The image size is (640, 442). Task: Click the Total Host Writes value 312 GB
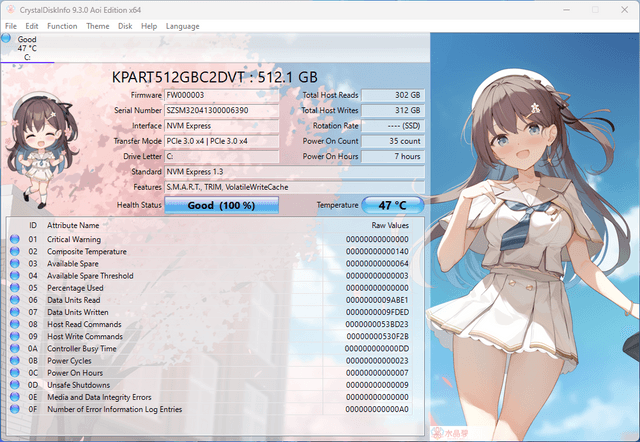click(x=393, y=110)
